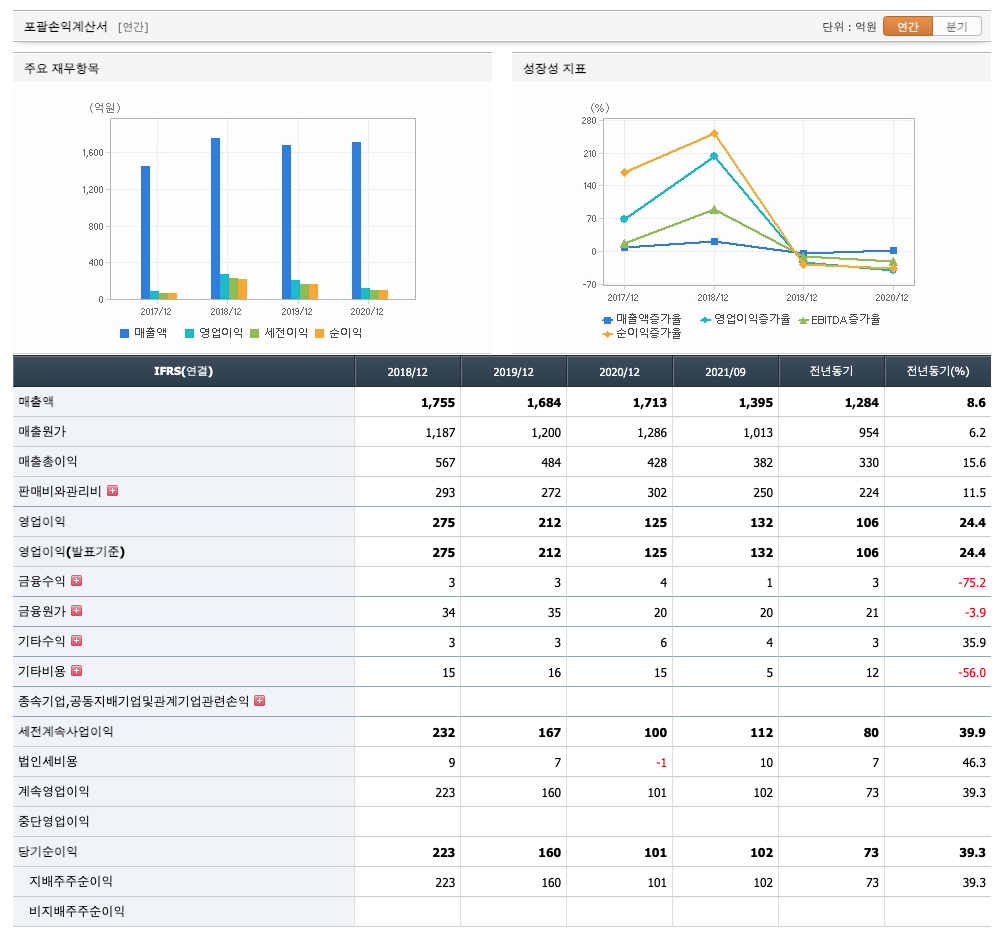Expand the 판매비와관리비 row plus icon

[112, 491]
